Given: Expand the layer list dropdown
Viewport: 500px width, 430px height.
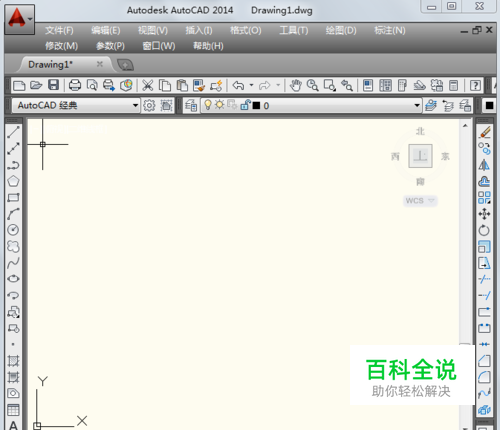Looking at the screenshot, I should coord(417,106).
